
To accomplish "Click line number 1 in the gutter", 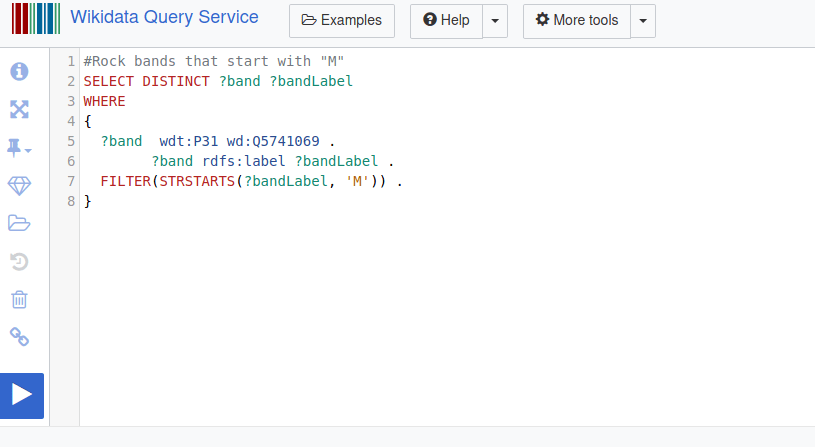I will [x=71, y=61].
